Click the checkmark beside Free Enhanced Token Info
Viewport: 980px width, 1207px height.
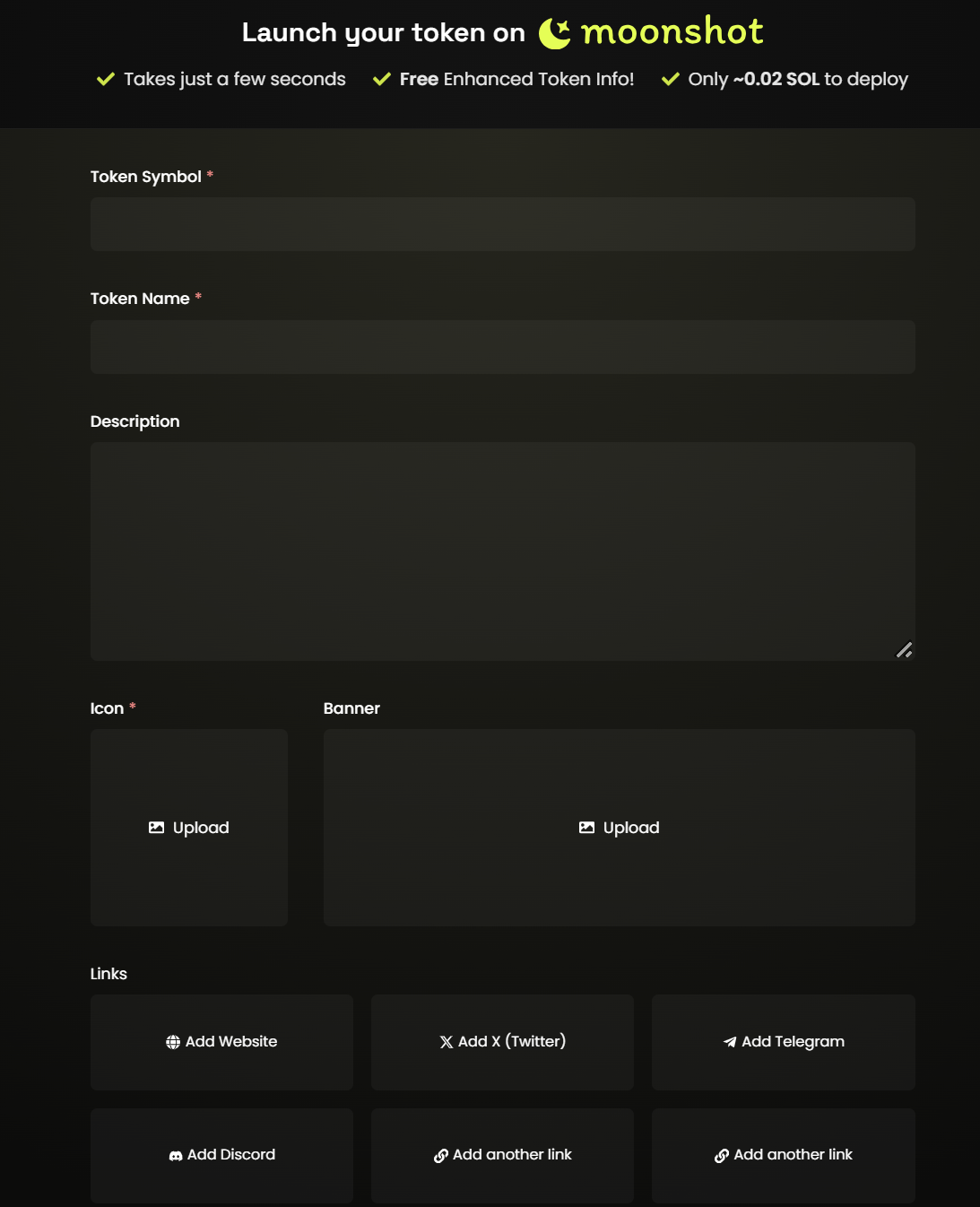382,79
